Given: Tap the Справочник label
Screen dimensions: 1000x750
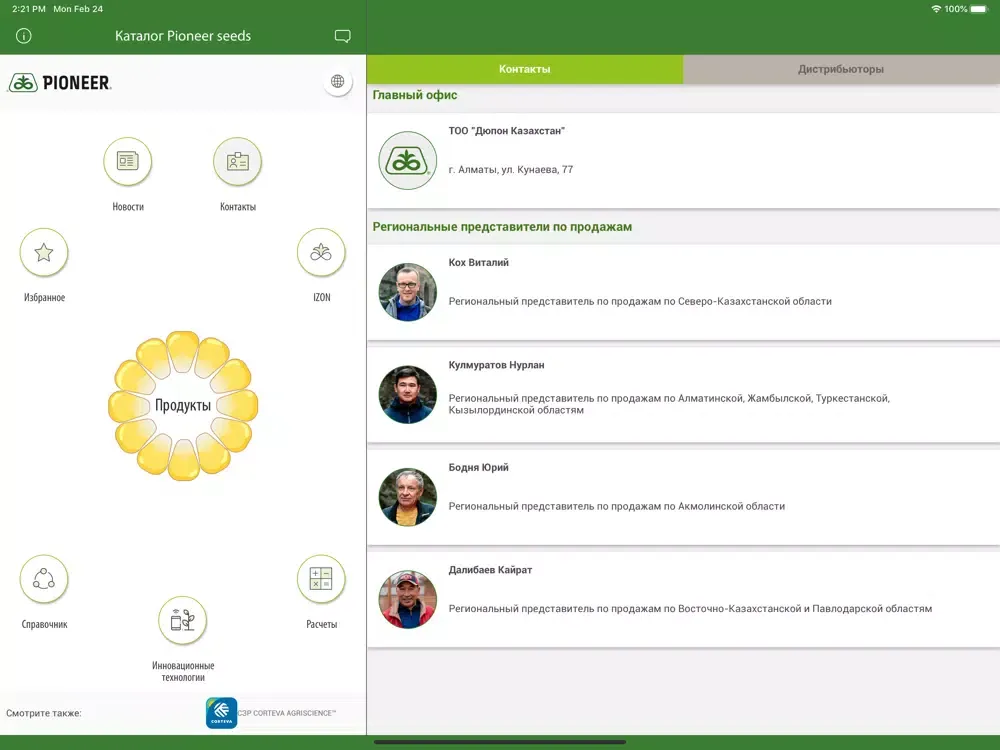Looking at the screenshot, I should [x=44, y=624].
